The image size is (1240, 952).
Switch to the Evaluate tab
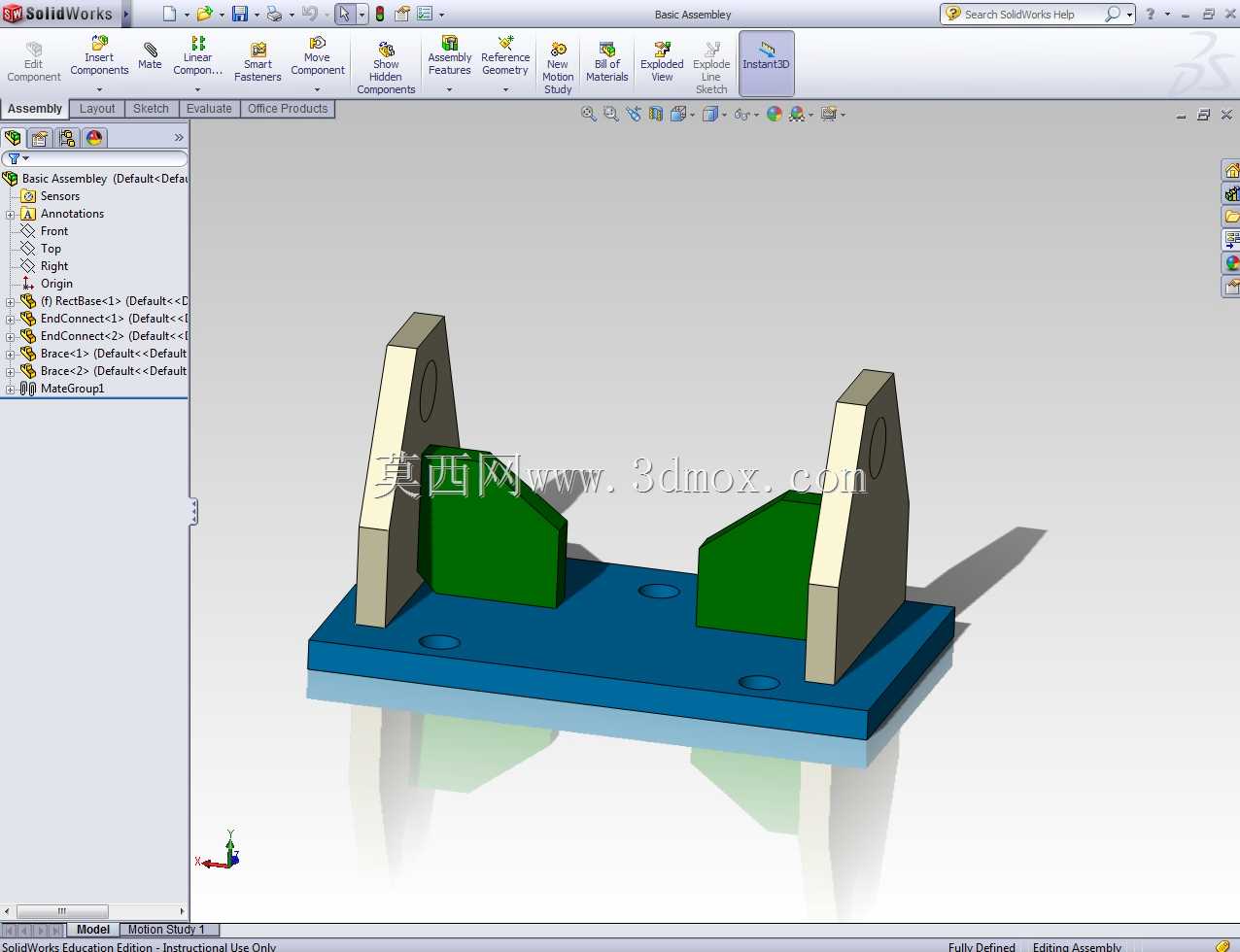(x=209, y=109)
